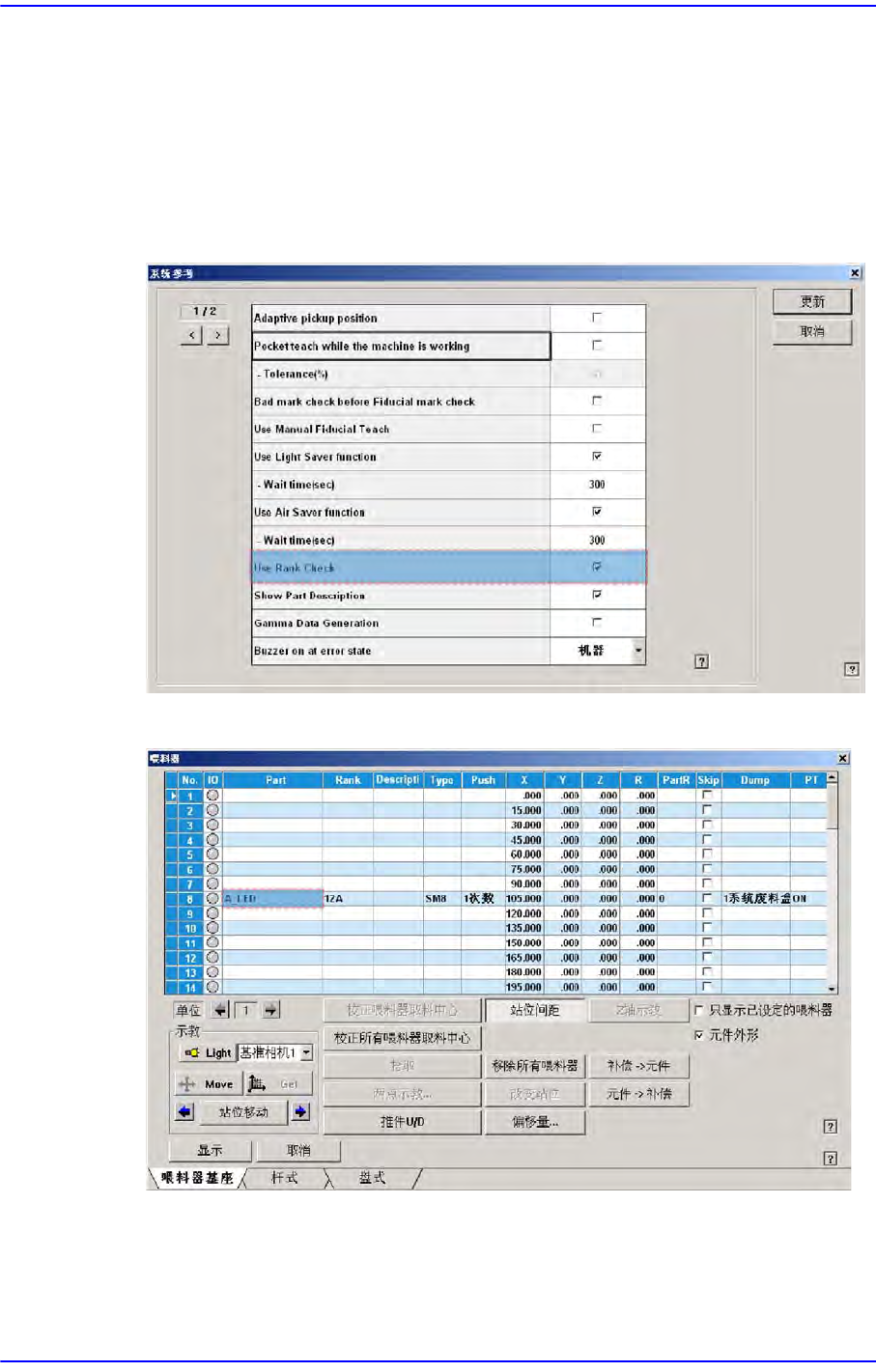Decrease unit value with left arrow
This screenshot has width=876, height=1372.
click(220, 1010)
